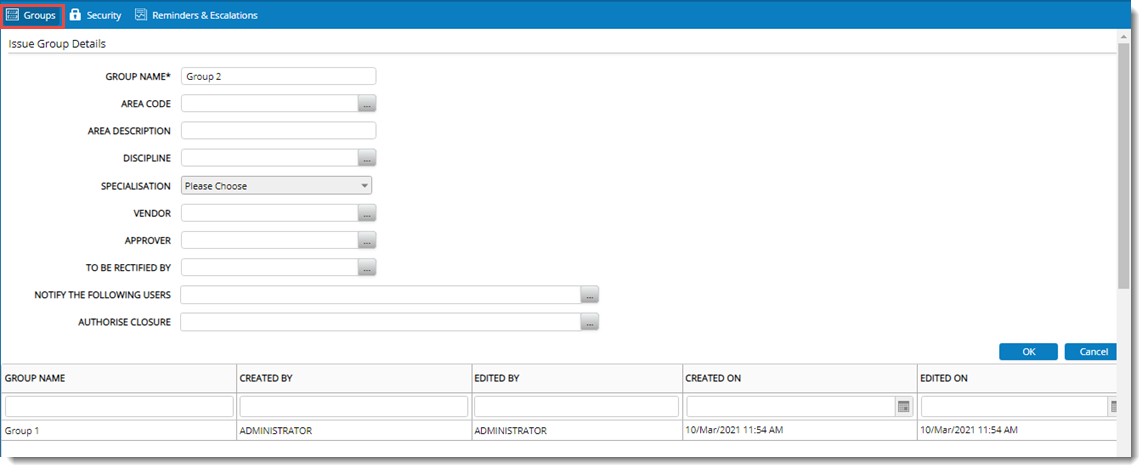Click the Created By column filter box
Image resolution: width=1146 pixels, height=472 pixels.
coord(353,406)
